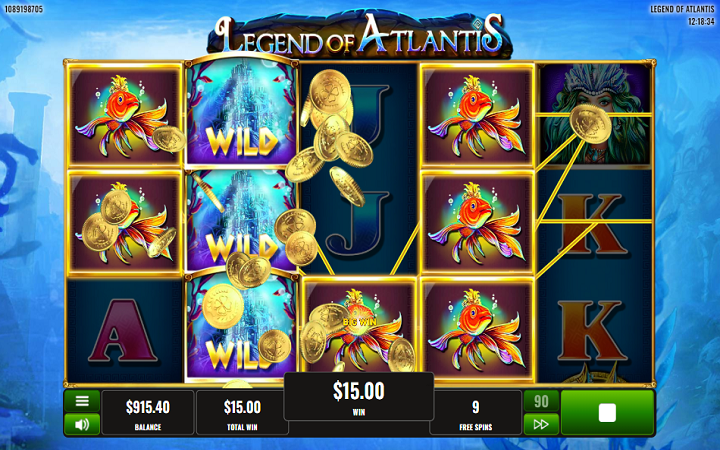Click the Legend of Atlantis logo
Image resolution: width=720 pixels, height=450 pixels.
click(360, 35)
